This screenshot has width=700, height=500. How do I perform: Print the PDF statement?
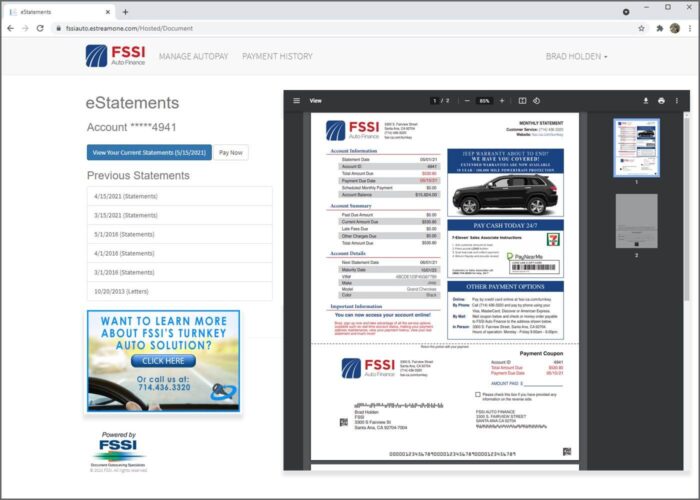[661, 100]
